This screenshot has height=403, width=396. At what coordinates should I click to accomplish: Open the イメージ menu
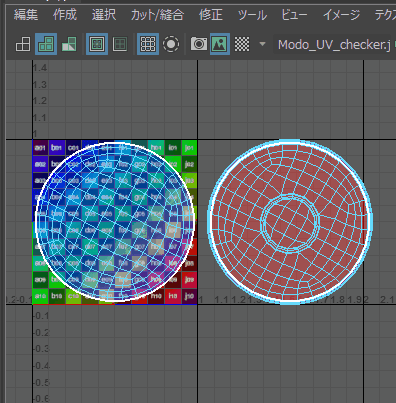341,15
